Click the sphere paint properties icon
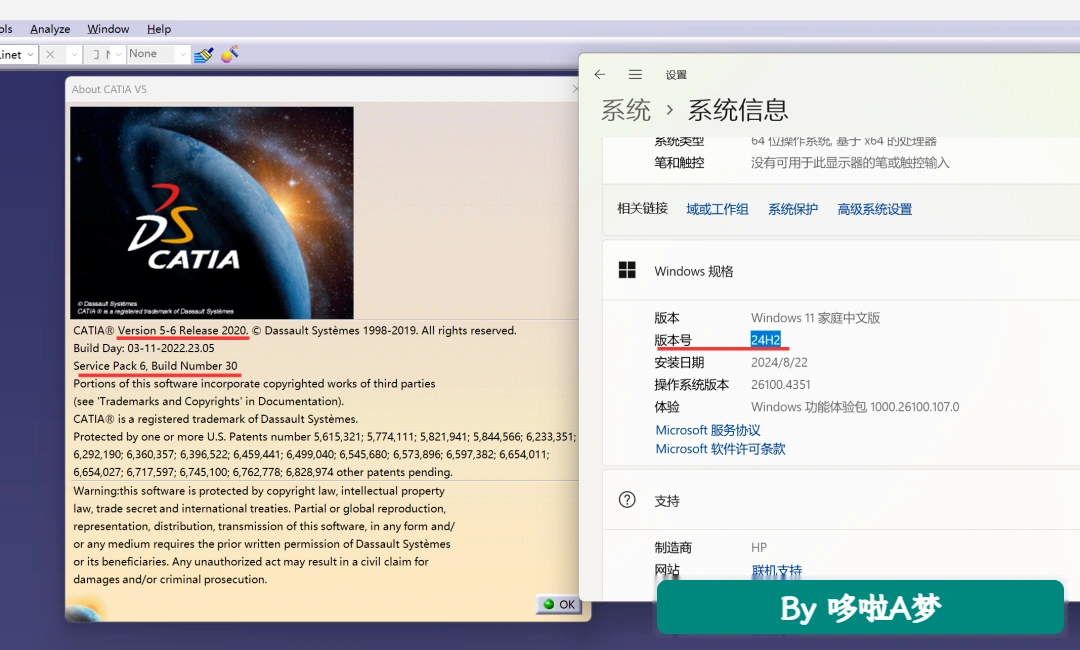 pyautogui.click(x=229, y=54)
